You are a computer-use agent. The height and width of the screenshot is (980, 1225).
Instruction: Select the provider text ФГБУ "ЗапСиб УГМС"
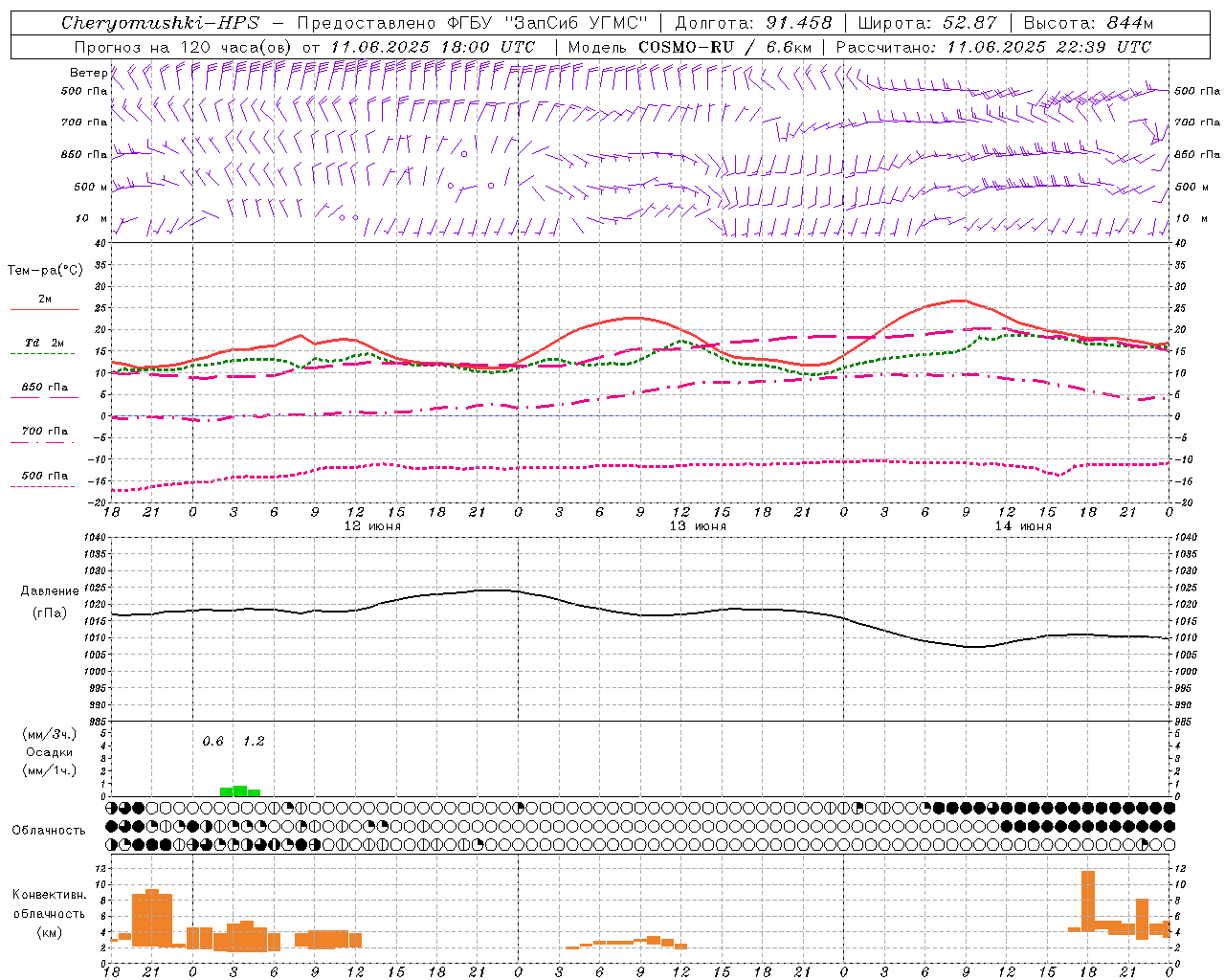pyautogui.click(x=546, y=23)
